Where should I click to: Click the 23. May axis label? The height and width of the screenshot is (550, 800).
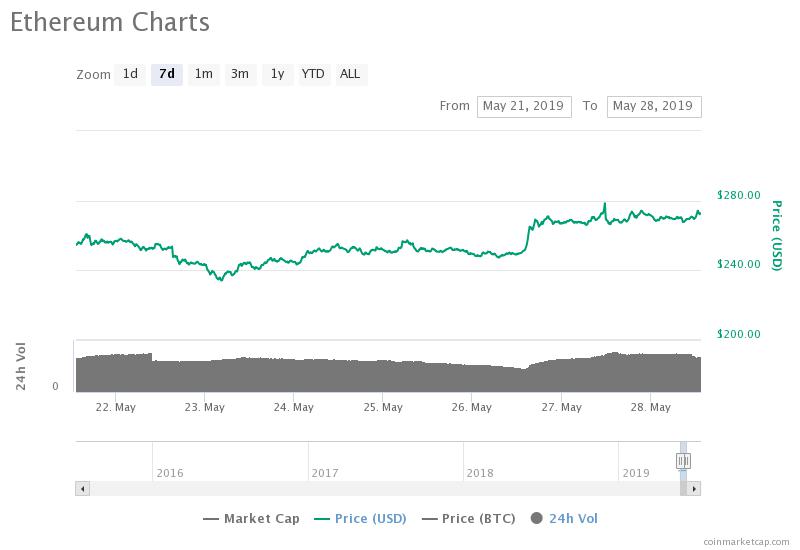(x=205, y=407)
